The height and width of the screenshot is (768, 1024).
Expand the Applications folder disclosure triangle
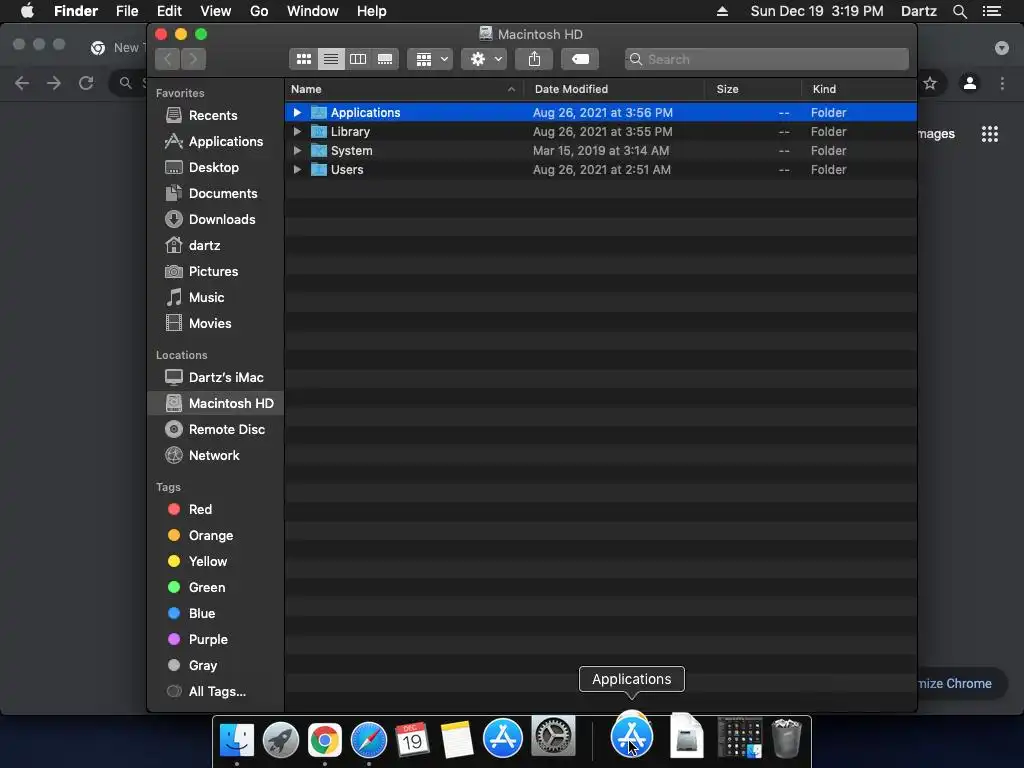point(297,112)
